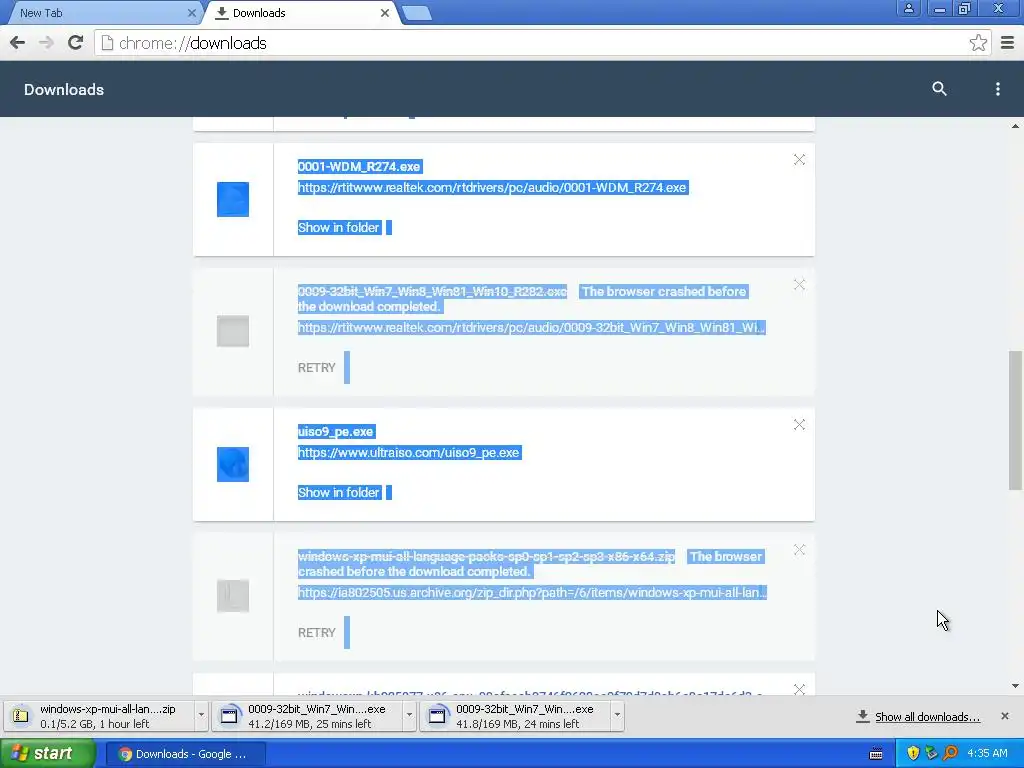The width and height of the screenshot is (1024, 768).
Task: Click the page scrollbar down arrow
Action: [x=1016, y=686]
